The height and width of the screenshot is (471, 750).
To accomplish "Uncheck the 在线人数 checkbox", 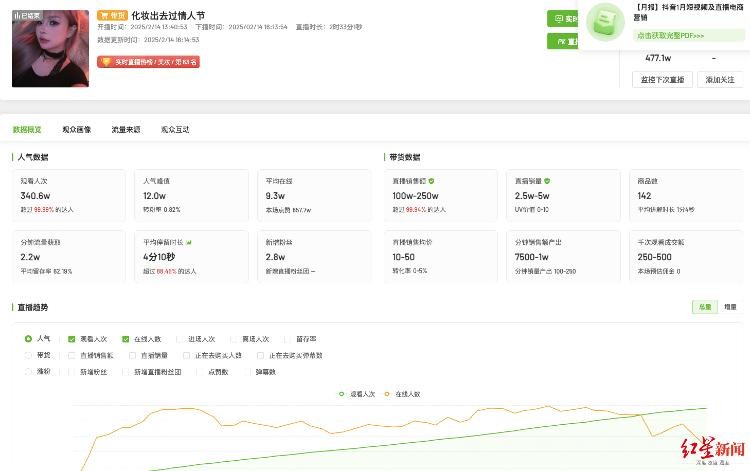I will coord(126,339).
